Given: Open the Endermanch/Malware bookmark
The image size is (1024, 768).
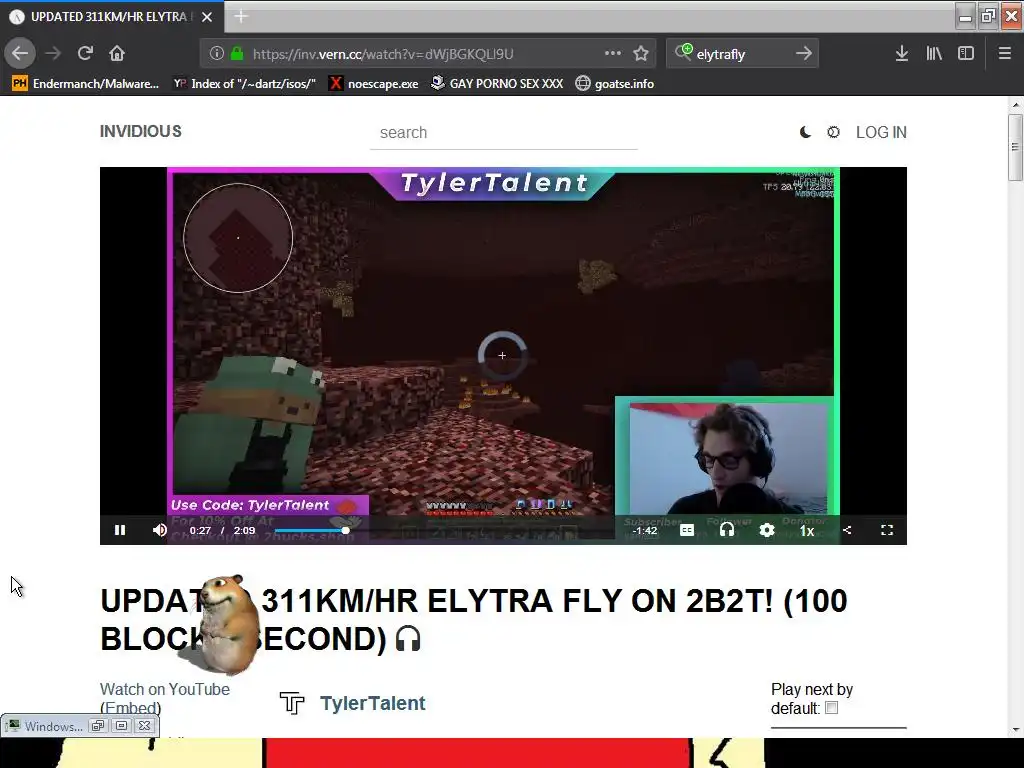Looking at the screenshot, I should (86, 84).
